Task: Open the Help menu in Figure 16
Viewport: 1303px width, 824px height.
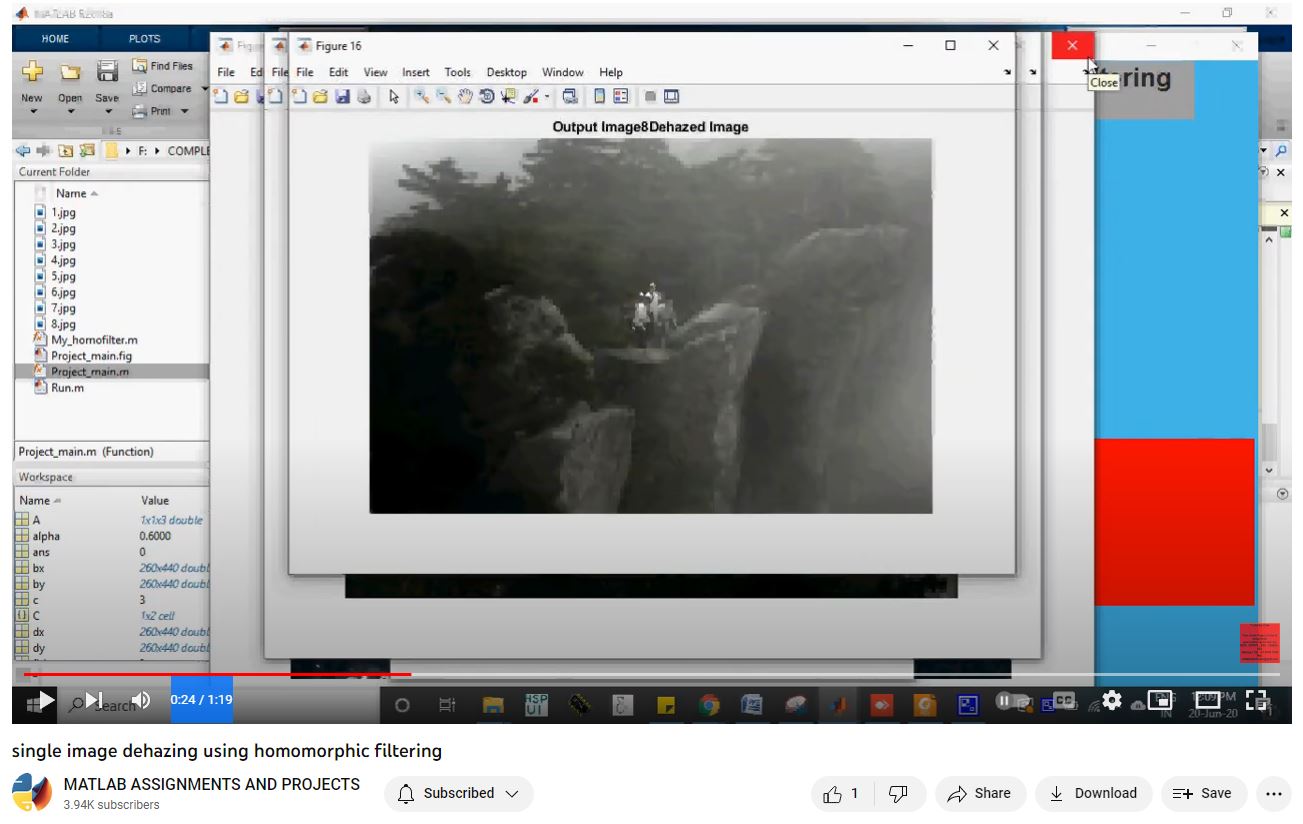Action: [611, 72]
